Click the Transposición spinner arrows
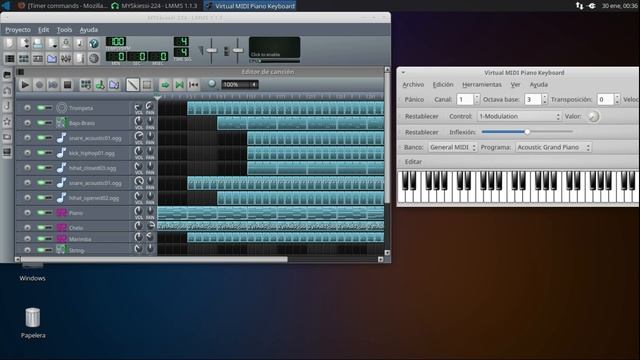The width and height of the screenshot is (640, 360). click(x=617, y=99)
